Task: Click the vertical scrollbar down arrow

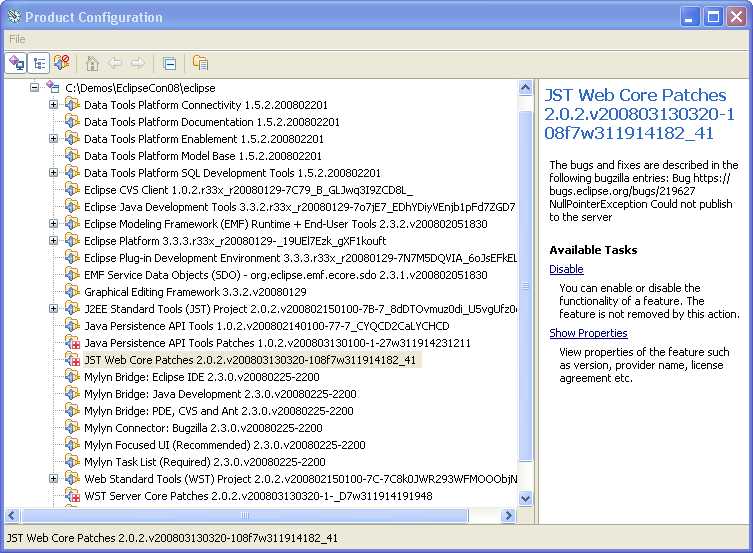Action: pyautogui.click(x=525, y=498)
